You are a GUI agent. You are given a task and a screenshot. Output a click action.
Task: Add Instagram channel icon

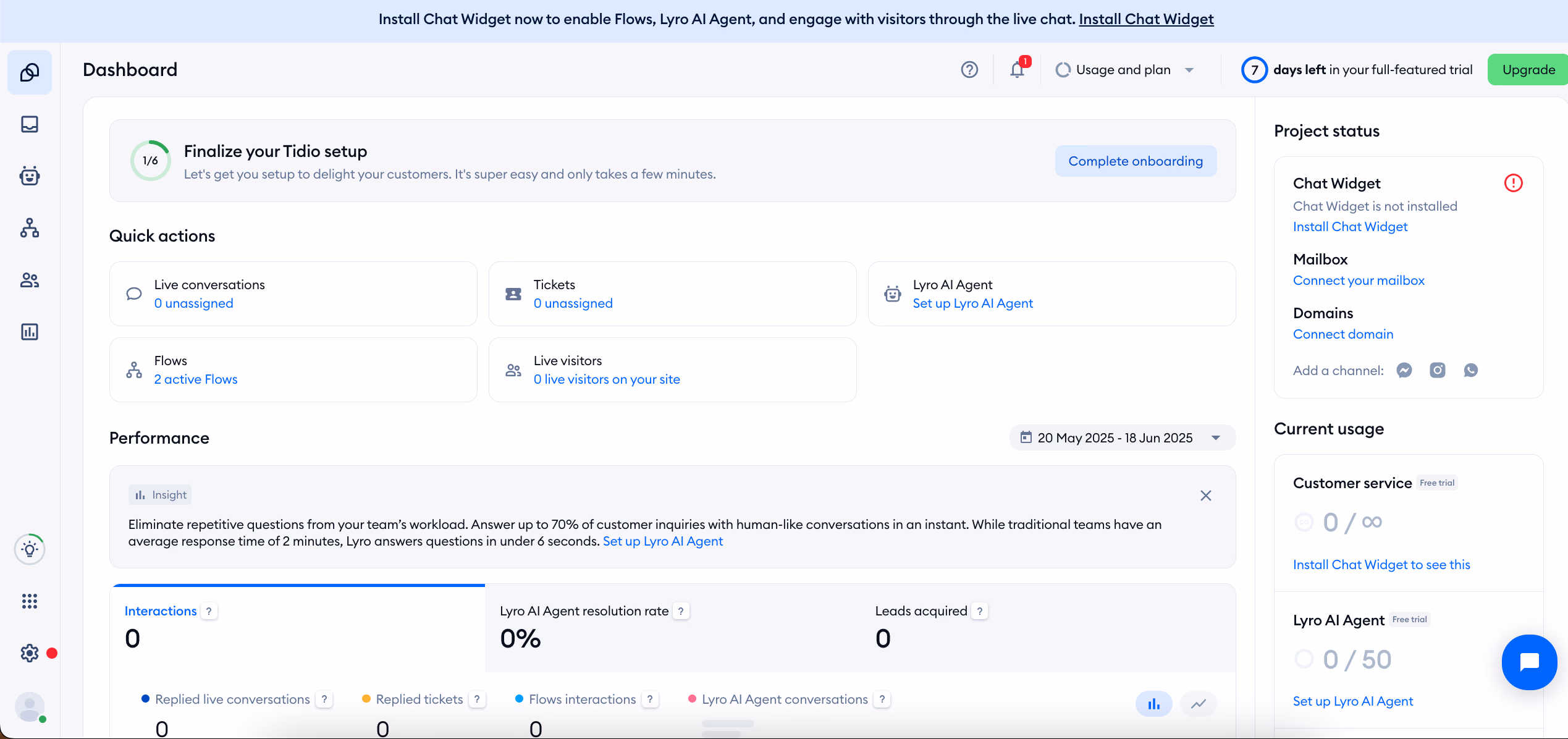point(1437,370)
